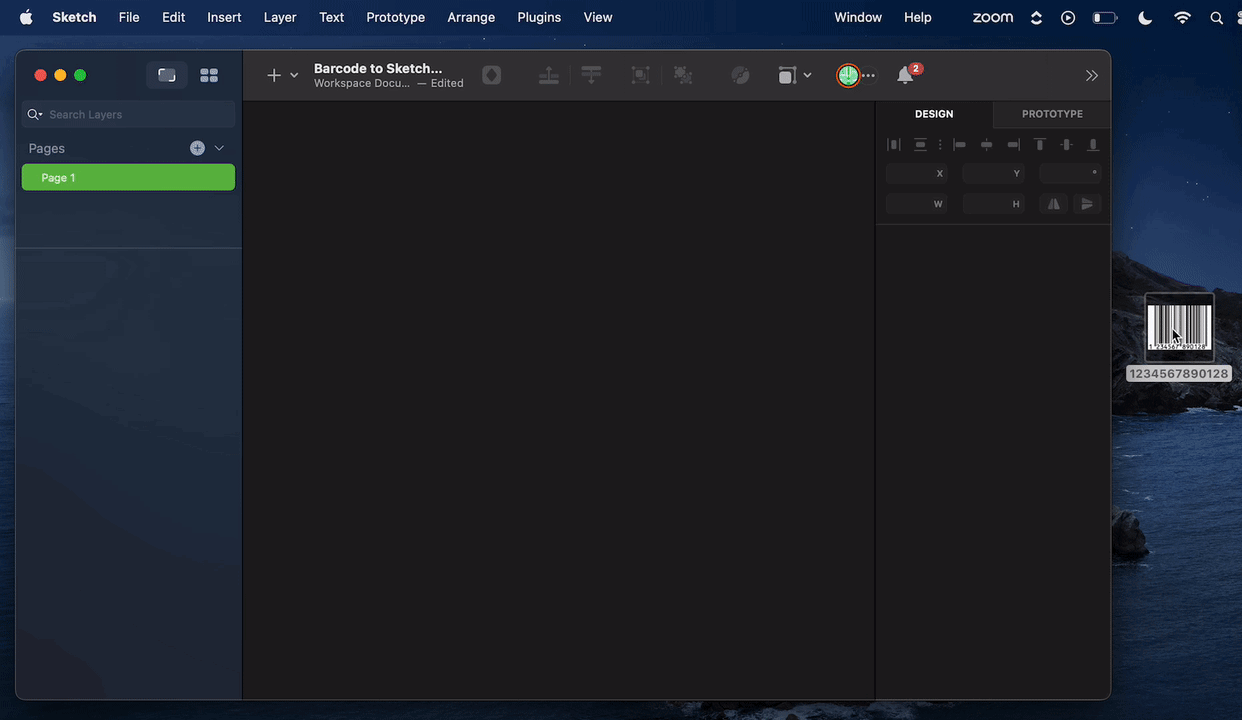Select Page 1 in pages list

pyautogui.click(x=129, y=177)
